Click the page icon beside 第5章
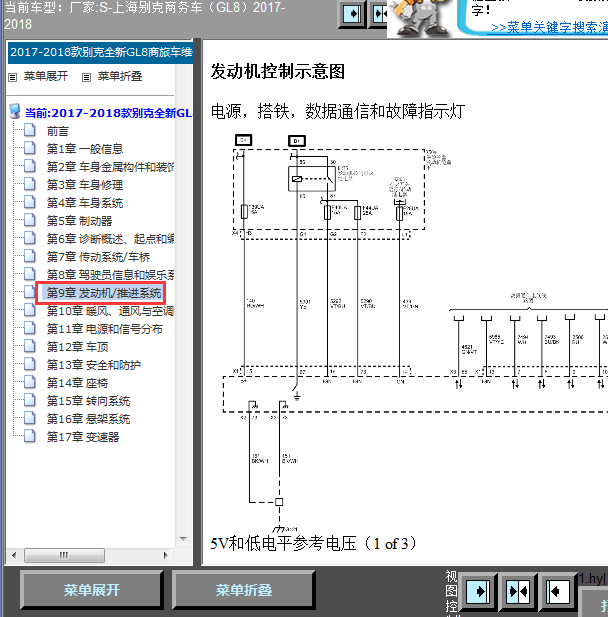Viewport: 608px width, 617px height. 30,220
